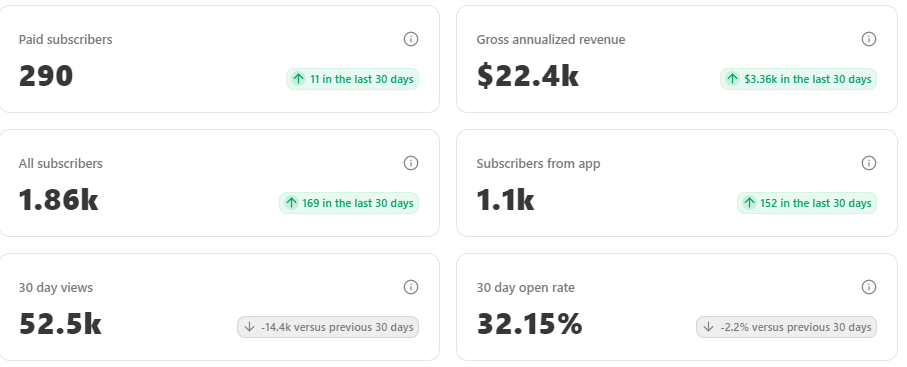907x367 pixels.
Task: Click the 'Paid subscribers' label
Action: point(65,39)
